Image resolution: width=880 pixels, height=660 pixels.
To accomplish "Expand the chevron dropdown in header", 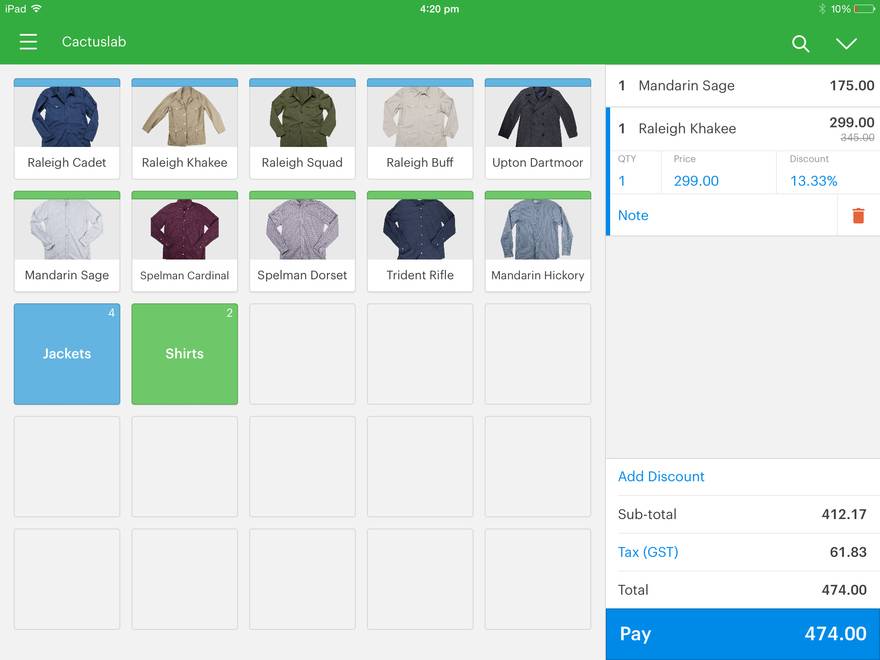I will click(x=846, y=43).
